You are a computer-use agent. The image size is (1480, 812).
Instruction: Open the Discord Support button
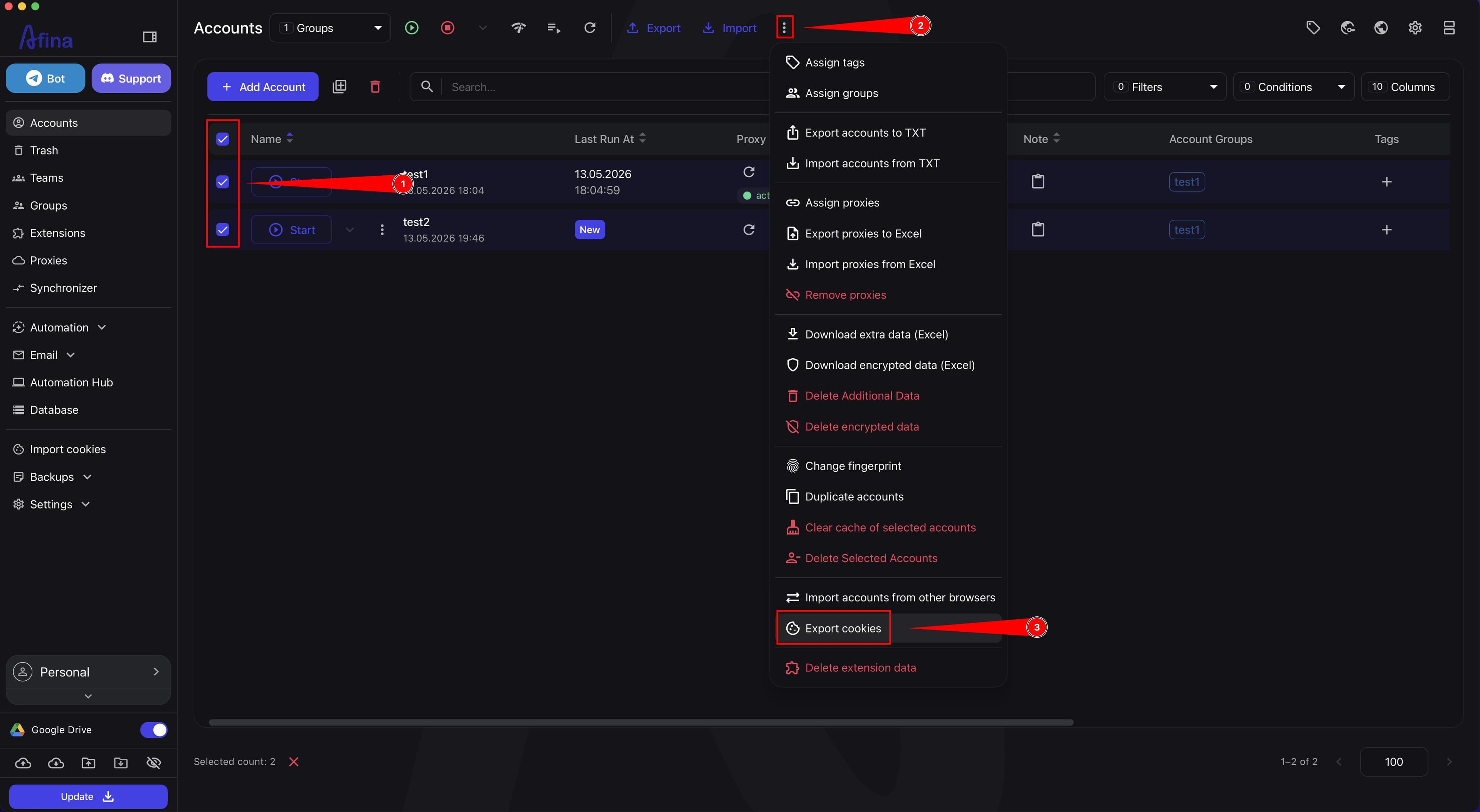coord(131,78)
